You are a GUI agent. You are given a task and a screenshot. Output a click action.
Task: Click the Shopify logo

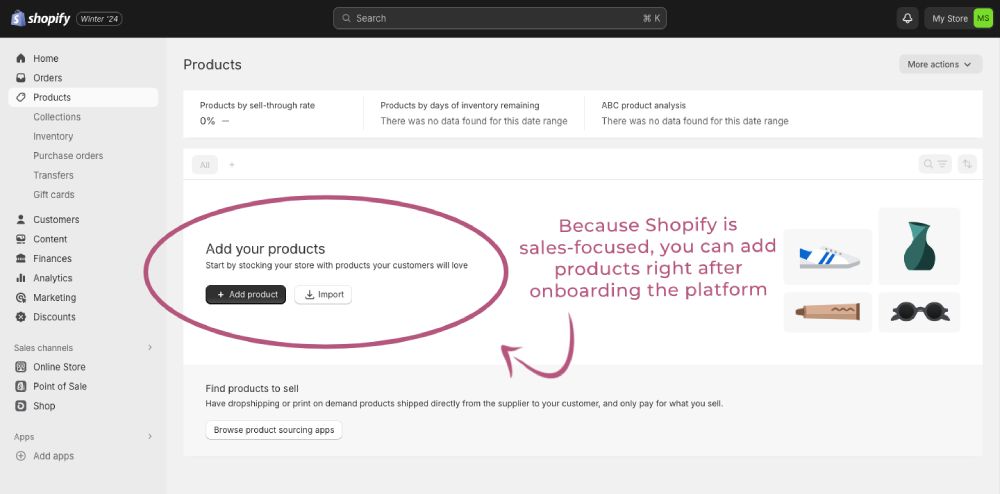pos(40,18)
